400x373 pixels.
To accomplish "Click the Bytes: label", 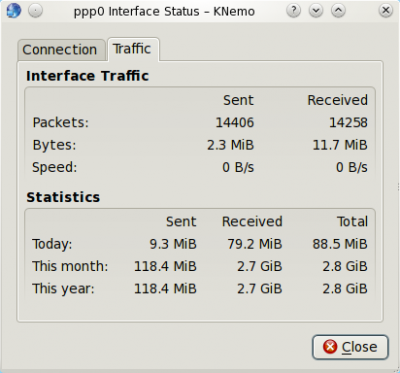I will (x=54, y=145).
